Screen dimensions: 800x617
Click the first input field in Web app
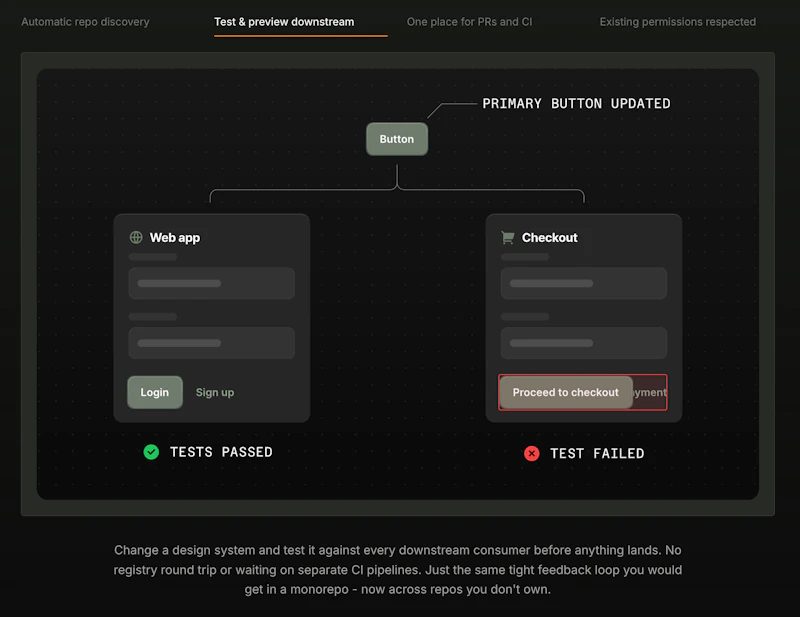tap(212, 283)
